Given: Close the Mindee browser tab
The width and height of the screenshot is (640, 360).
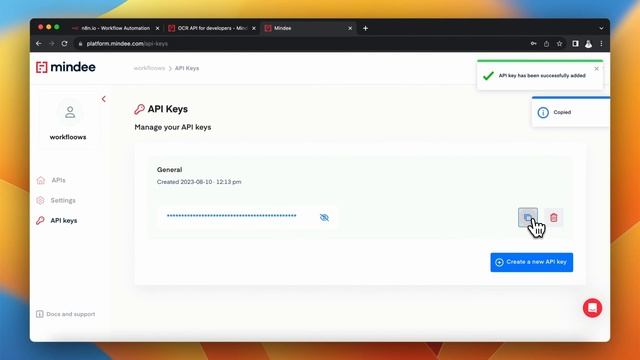Looking at the screenshot, I should (350, 28).
